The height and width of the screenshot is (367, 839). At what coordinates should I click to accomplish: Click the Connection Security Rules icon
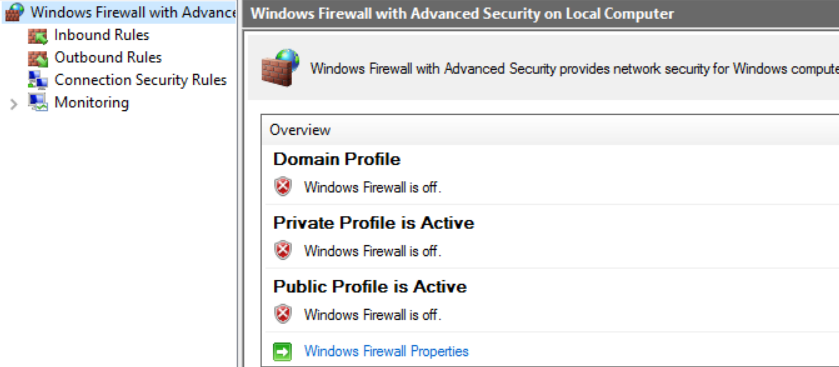point(38,80)
